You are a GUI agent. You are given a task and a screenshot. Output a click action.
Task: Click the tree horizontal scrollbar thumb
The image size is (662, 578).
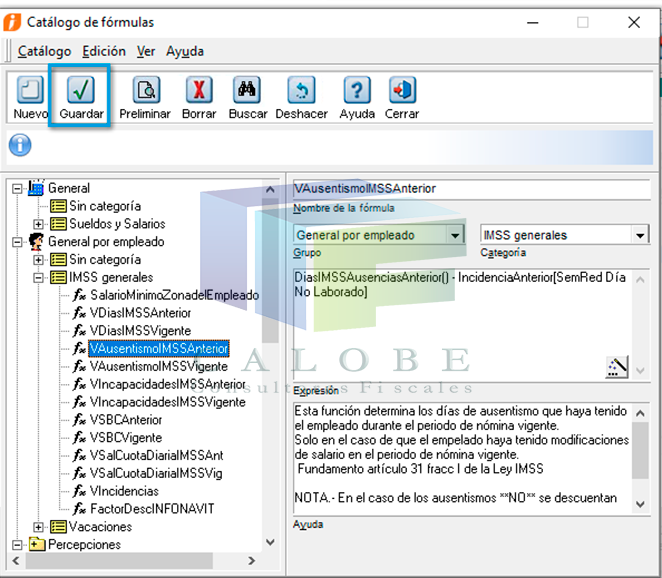119,561
